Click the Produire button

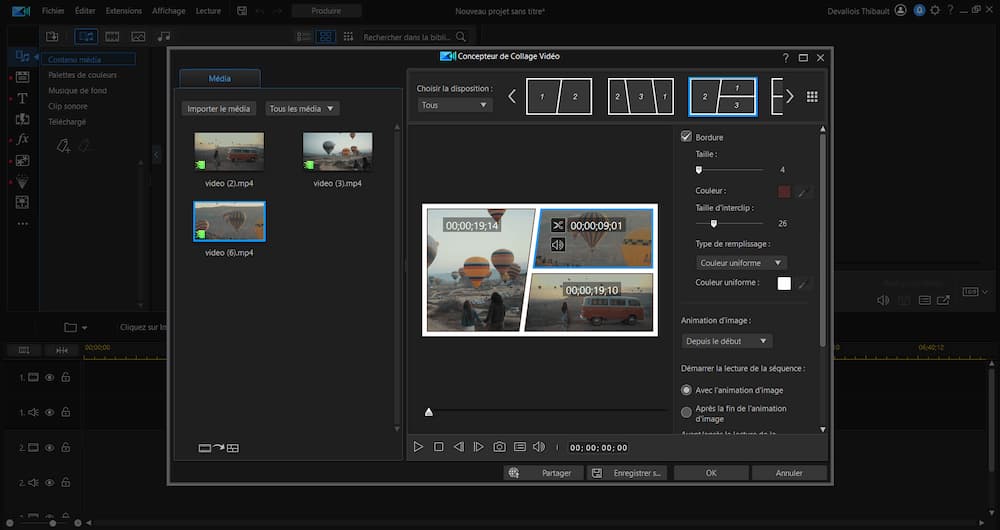(327, 11)
